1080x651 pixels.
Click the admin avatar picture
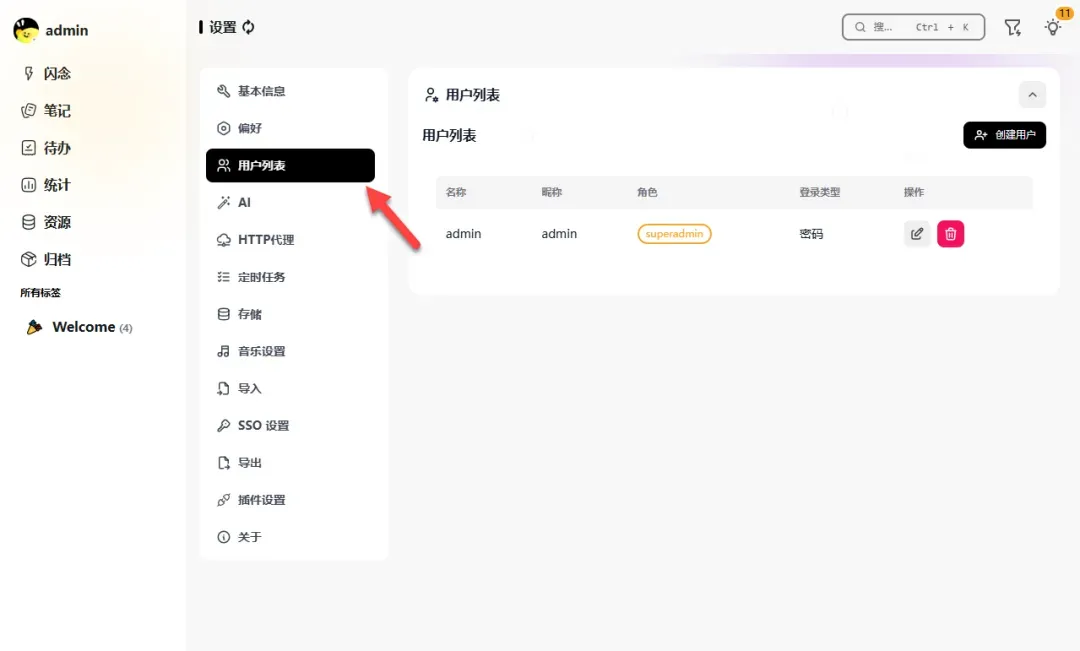26,30
